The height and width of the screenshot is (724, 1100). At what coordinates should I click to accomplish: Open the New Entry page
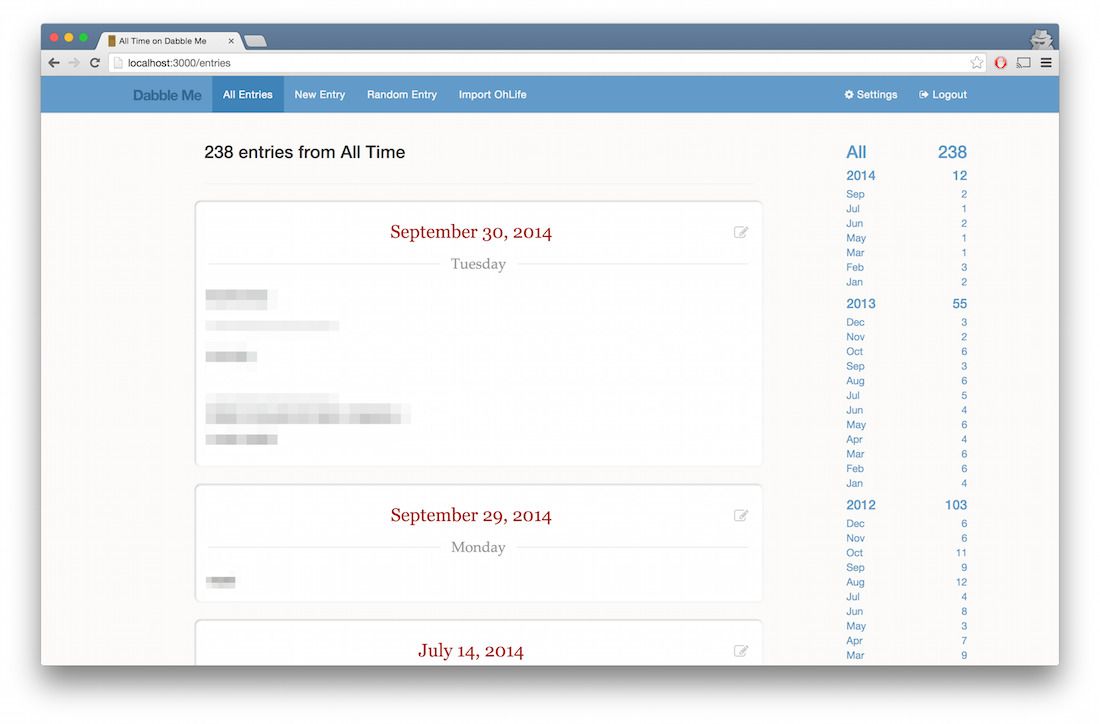319,94
